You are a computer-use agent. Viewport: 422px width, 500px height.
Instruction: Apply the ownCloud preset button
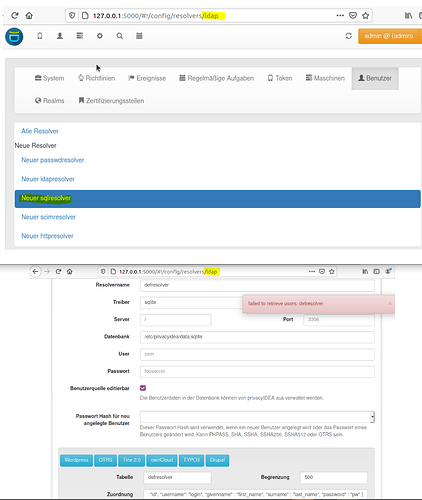[162, 460]
